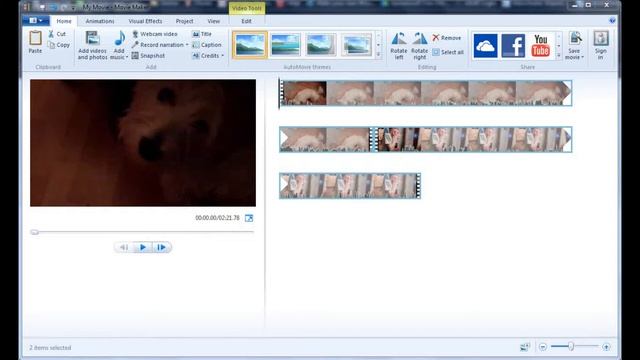Rotate left the selected clip
The image size is (640, 360).
tap(398, 46)
